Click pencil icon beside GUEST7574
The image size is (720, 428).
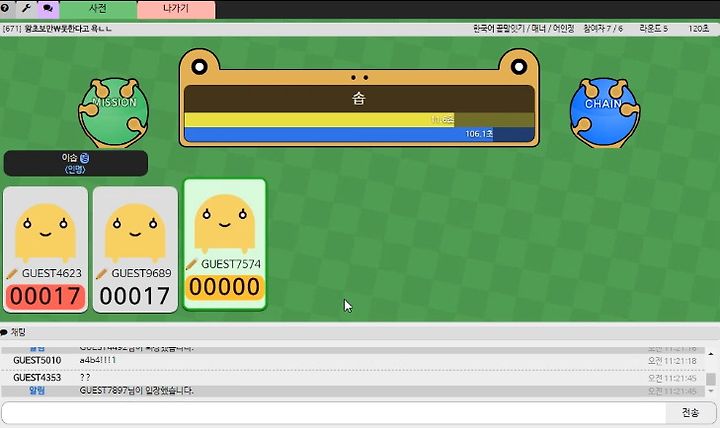click(x=191, y=265)
